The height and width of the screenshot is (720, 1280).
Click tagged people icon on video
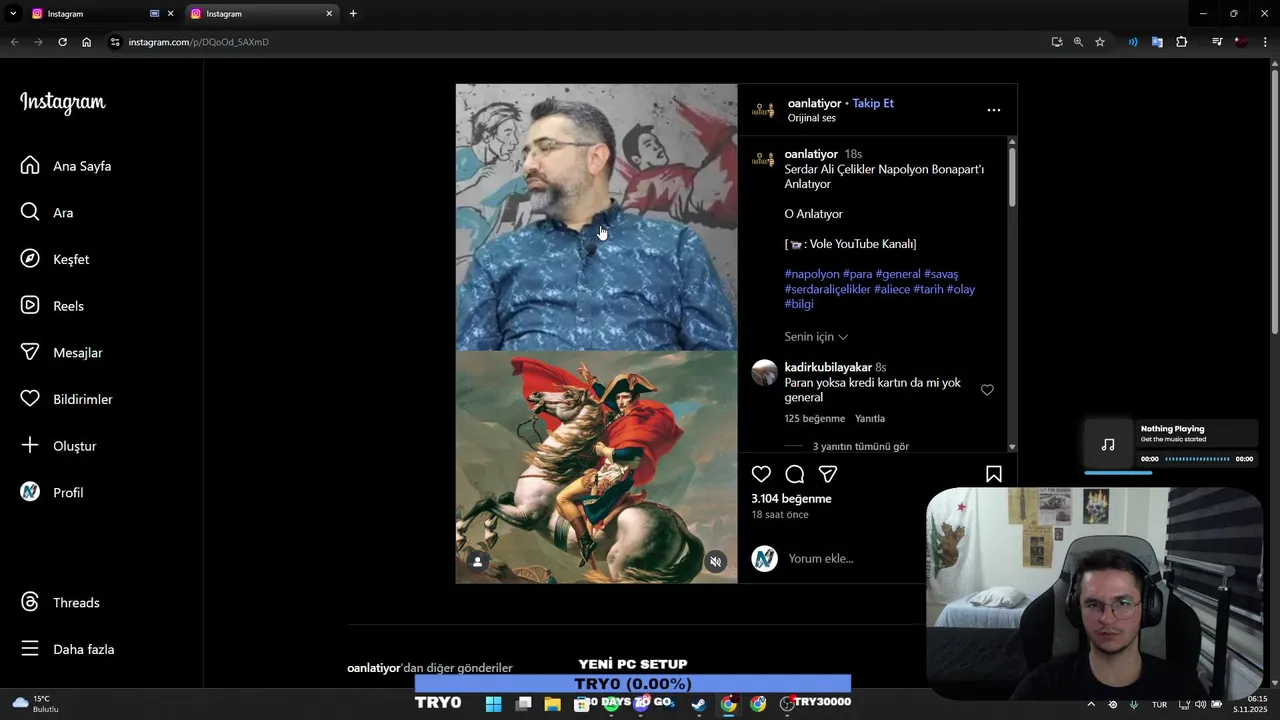tap(477, 562)
